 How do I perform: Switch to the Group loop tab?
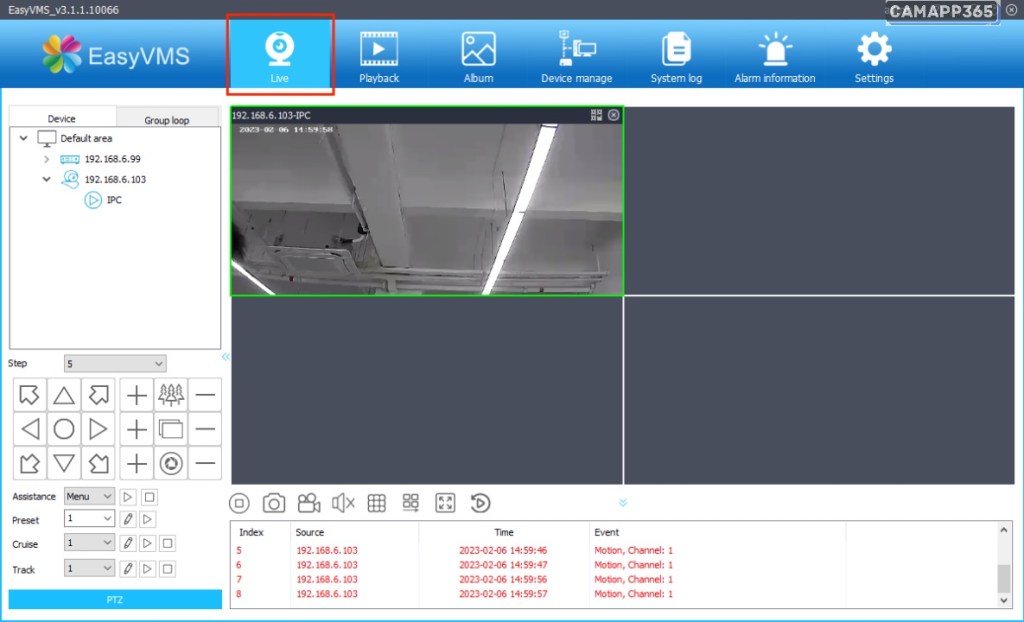pyautogui.click(x=166, y=120)
